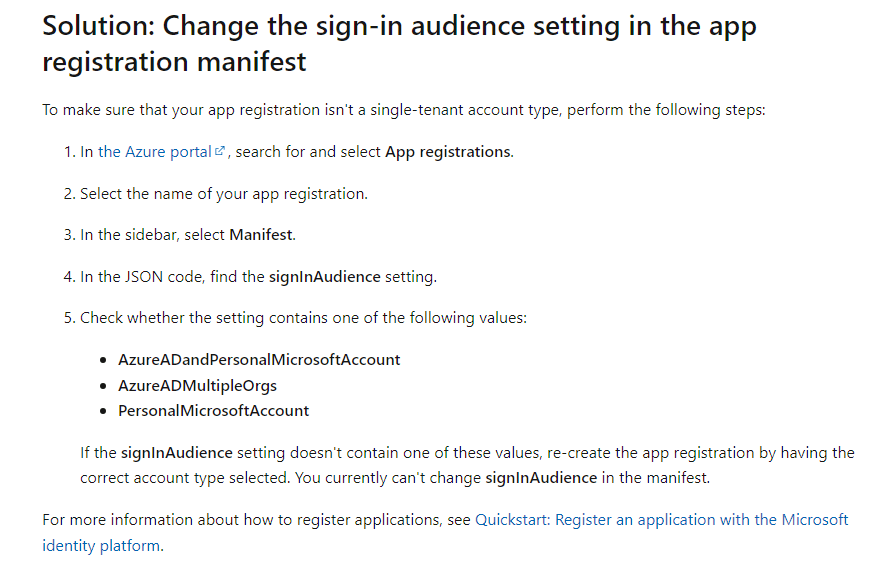Click 'signInAudience' in 'If the signInAudience setting'
The image size is (879, 571).
point(177,453)
